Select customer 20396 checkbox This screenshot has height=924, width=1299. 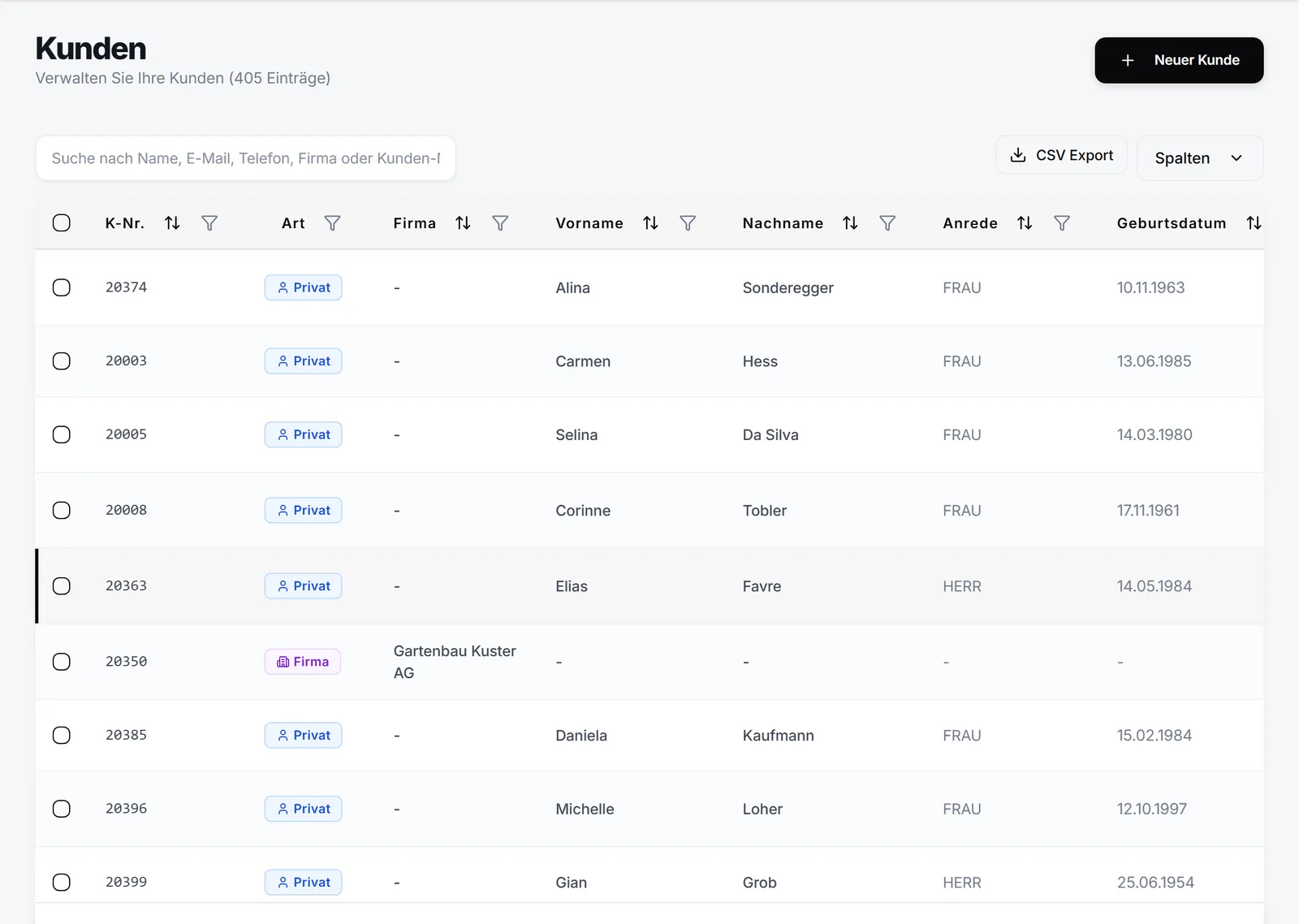[x=62, y=809]
